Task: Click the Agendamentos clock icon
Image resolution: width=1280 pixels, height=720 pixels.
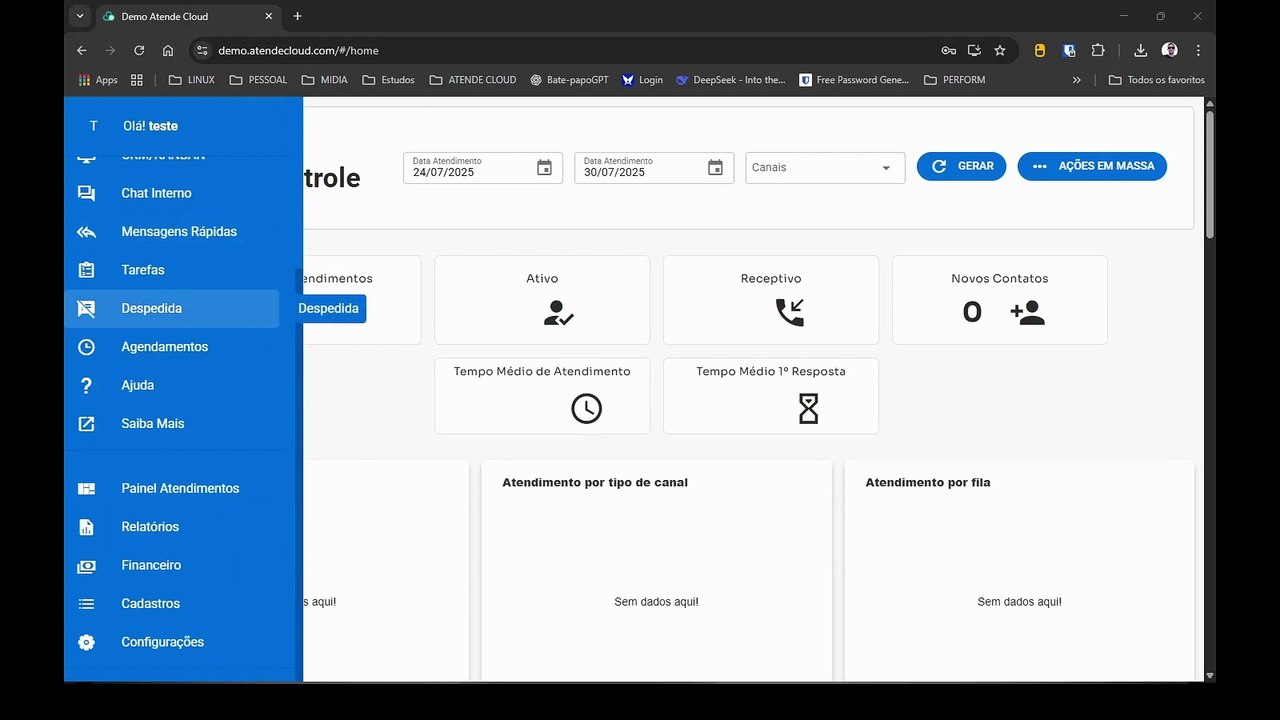Action: pyautogui.click(x=87, y=347)
